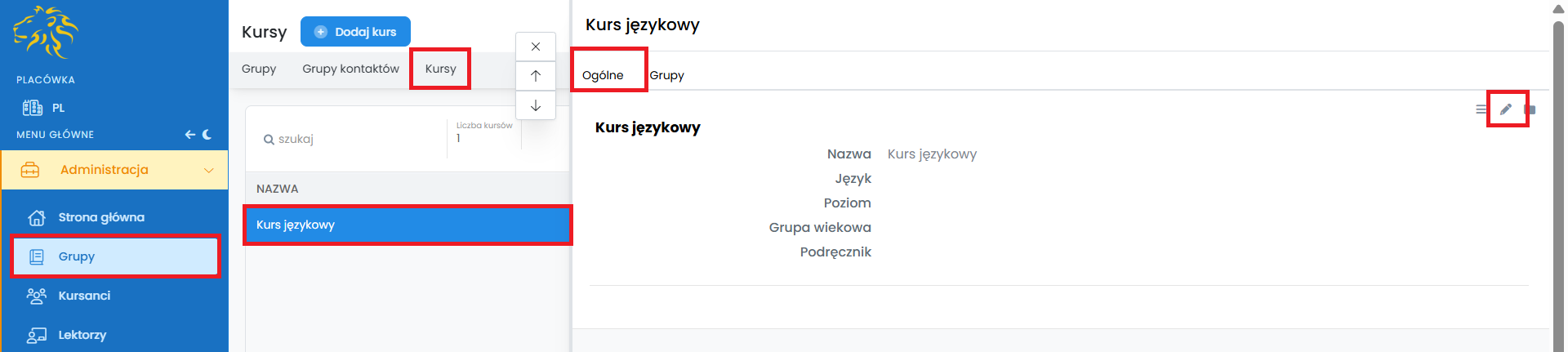The width and height of the screenshot is (1568, 352).
Task: Click the lion logo
Action: 46,33
